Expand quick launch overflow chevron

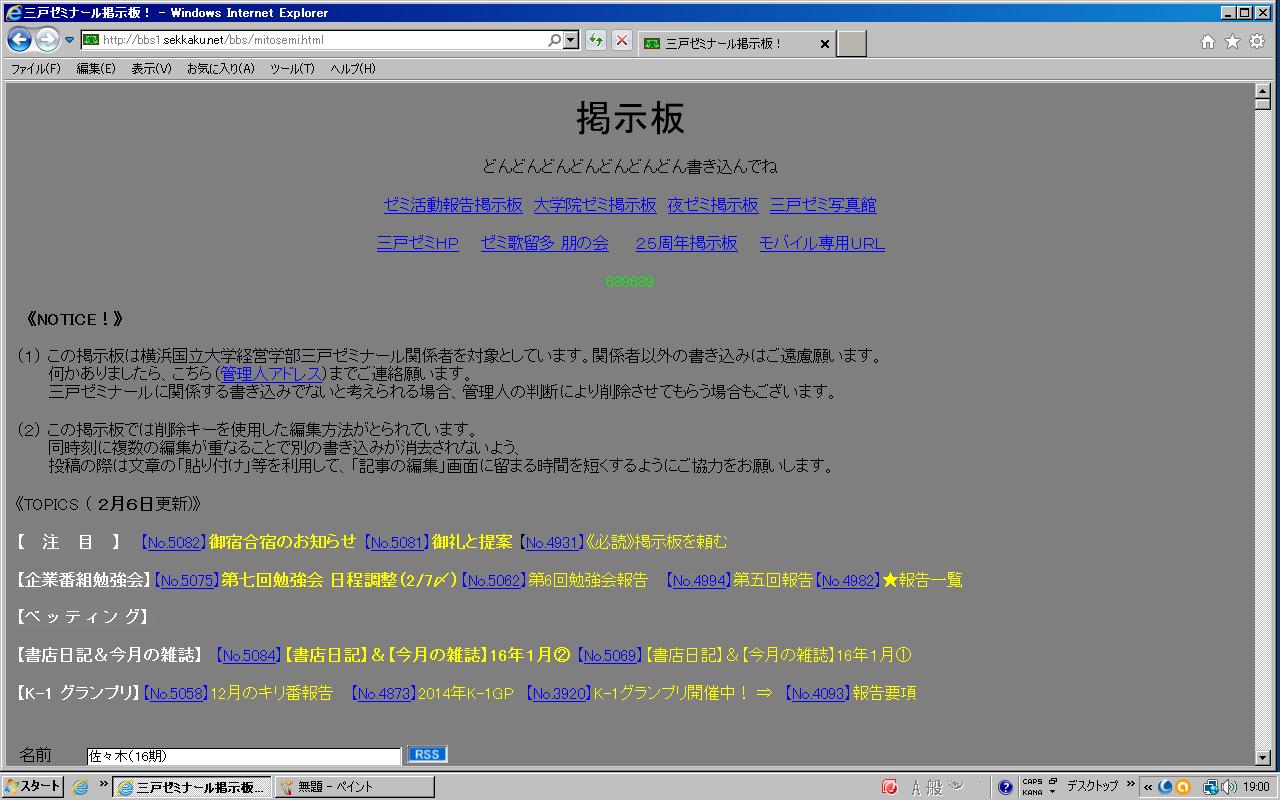click(x=102, y=785)
